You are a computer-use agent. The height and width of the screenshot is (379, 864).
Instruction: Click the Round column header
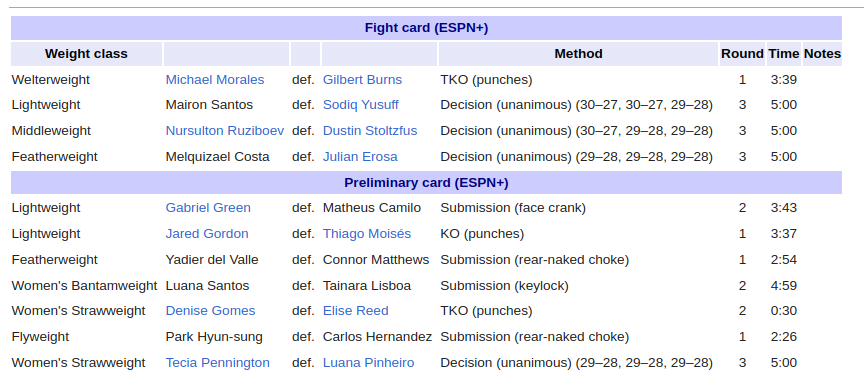742,54
